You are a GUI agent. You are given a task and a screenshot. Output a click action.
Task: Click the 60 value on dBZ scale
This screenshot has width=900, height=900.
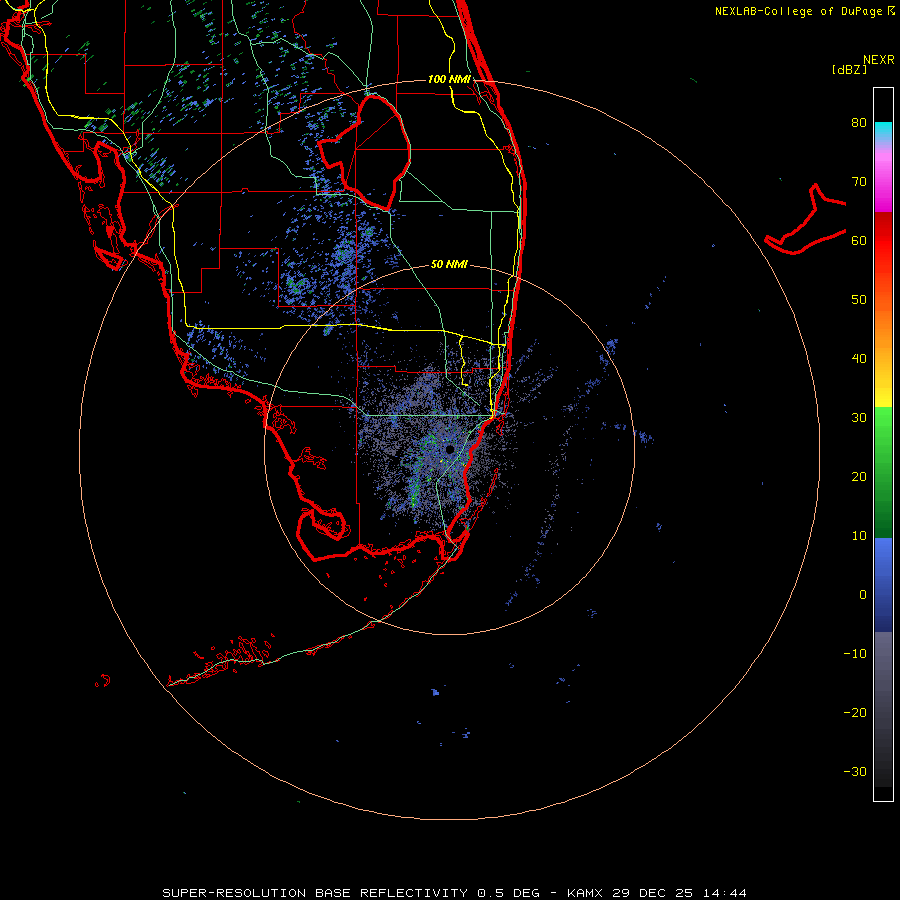[x=859, y=240]
